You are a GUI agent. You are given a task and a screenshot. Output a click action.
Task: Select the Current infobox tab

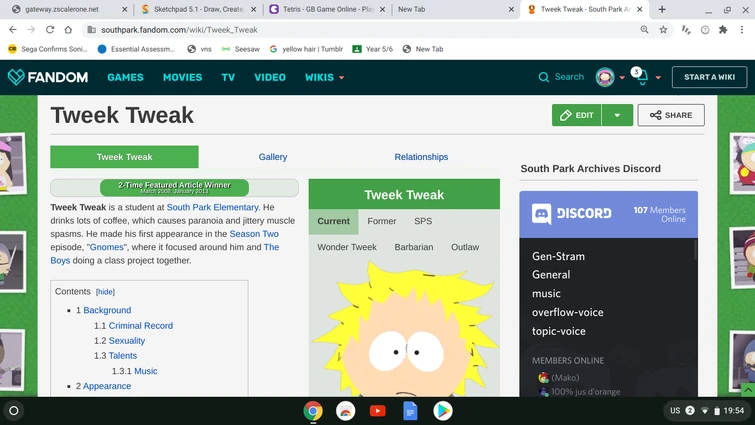(x=333, y=221)
